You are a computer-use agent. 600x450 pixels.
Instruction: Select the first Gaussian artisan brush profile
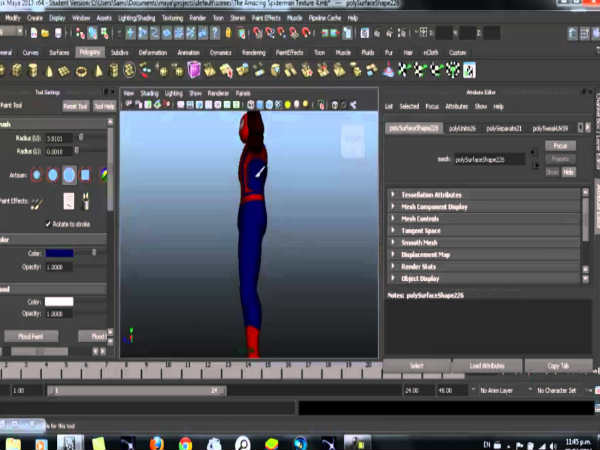click(x=35, y=175)
